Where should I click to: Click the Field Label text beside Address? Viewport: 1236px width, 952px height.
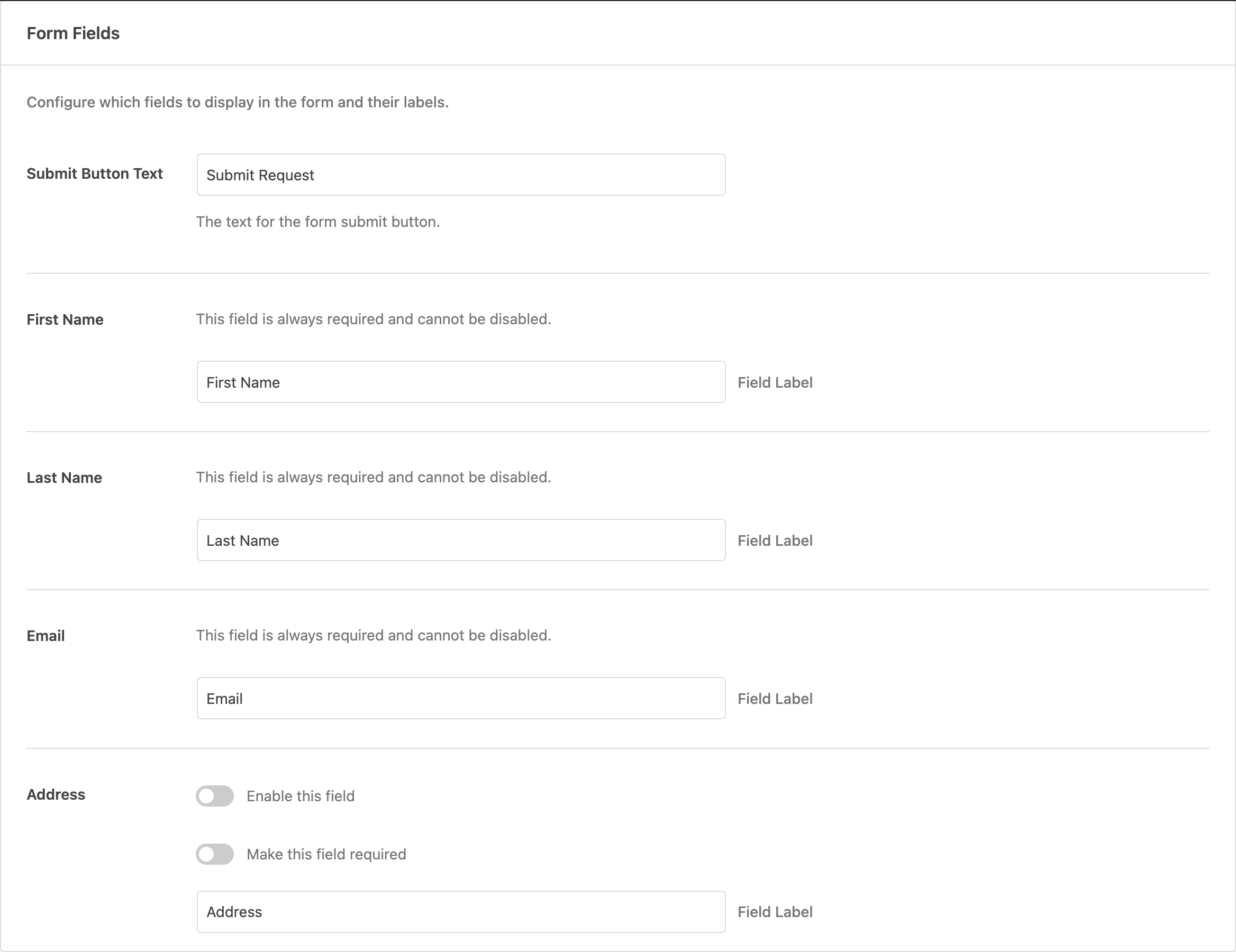pyautogui.click(x=774, y=911)
